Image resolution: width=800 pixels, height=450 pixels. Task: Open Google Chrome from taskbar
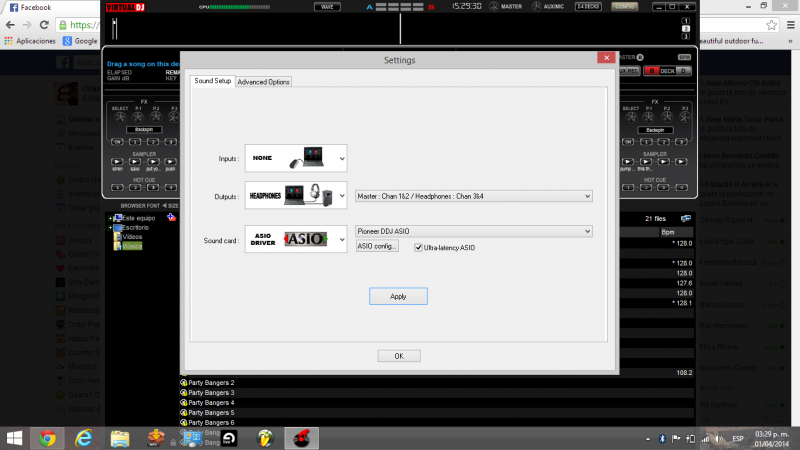[x=47, y=438]
